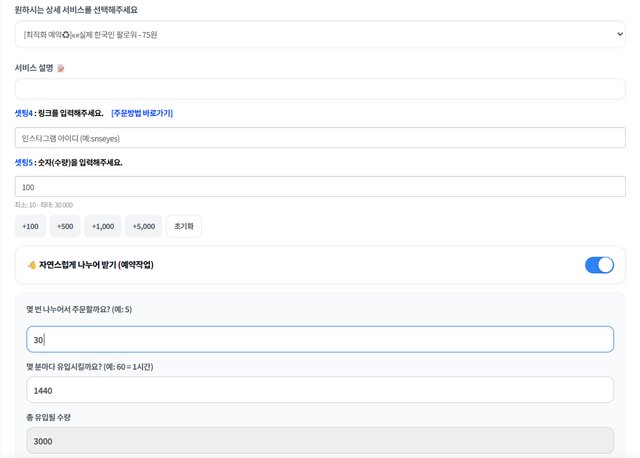This screenshot has height=458, width=640.
Task: Click the quantity field showing 100
Action: [x=320, y=187]
